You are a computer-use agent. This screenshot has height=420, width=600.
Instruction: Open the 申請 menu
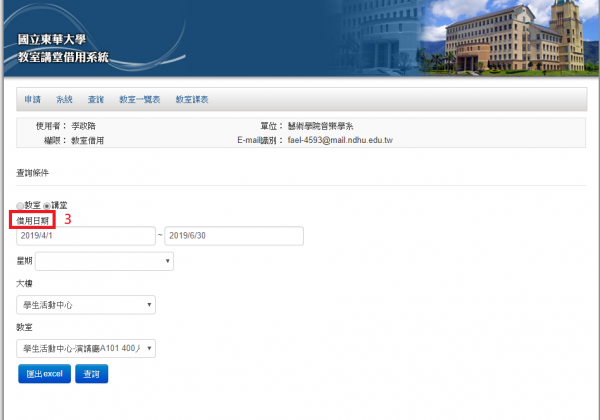(x=33, y=99)
